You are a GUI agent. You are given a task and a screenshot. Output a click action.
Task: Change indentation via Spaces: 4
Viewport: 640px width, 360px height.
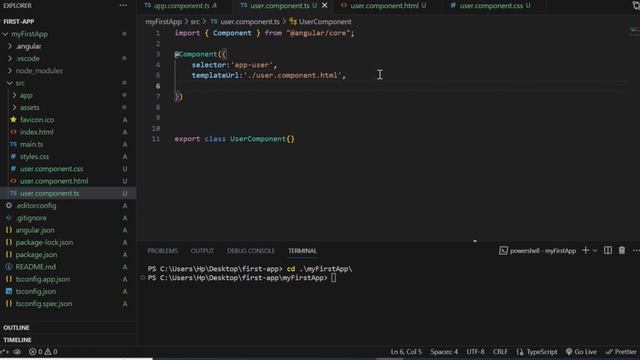pos(444,351)
